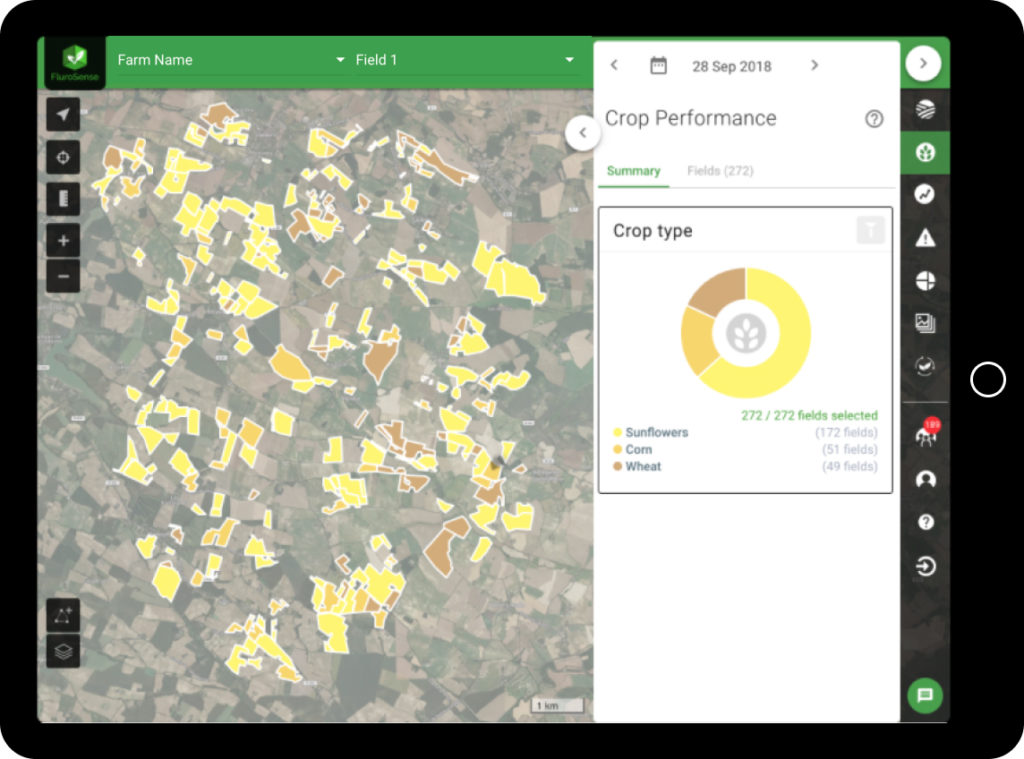Go to the next date

(x=814, y=65)
